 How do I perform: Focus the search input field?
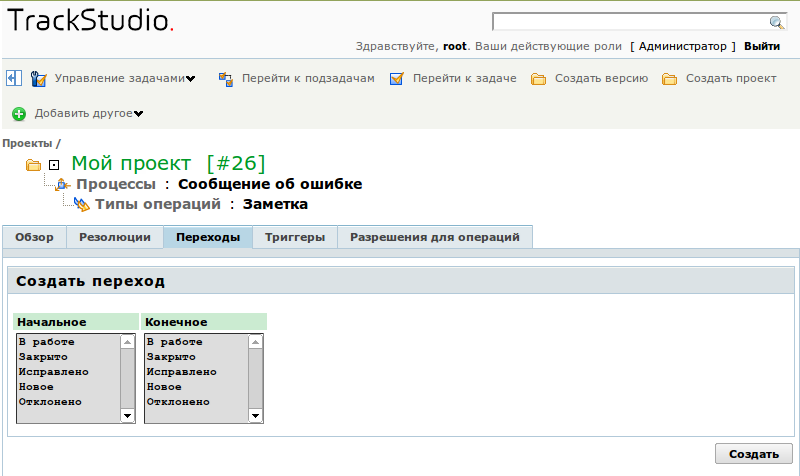(630, 22)
